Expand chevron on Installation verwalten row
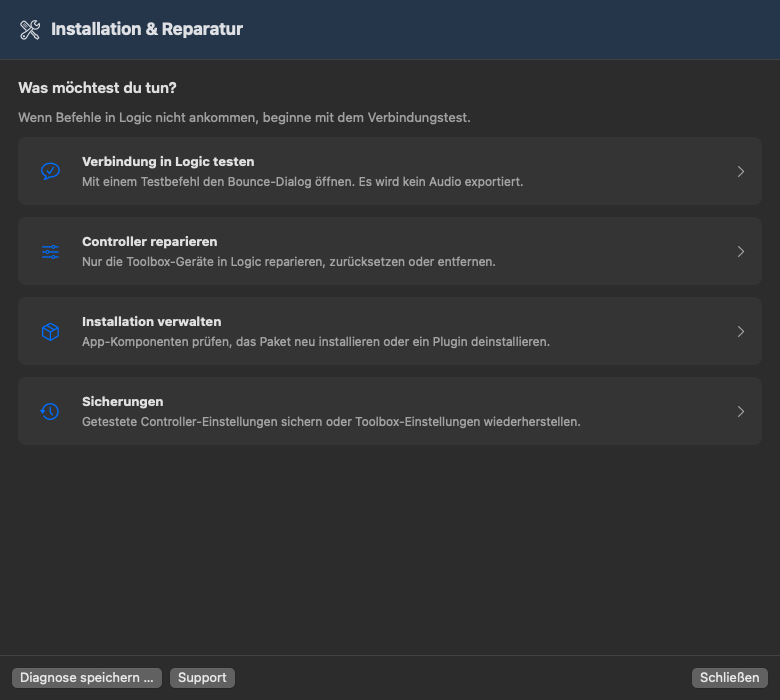The image size is (780, 700). coord(741,331)
